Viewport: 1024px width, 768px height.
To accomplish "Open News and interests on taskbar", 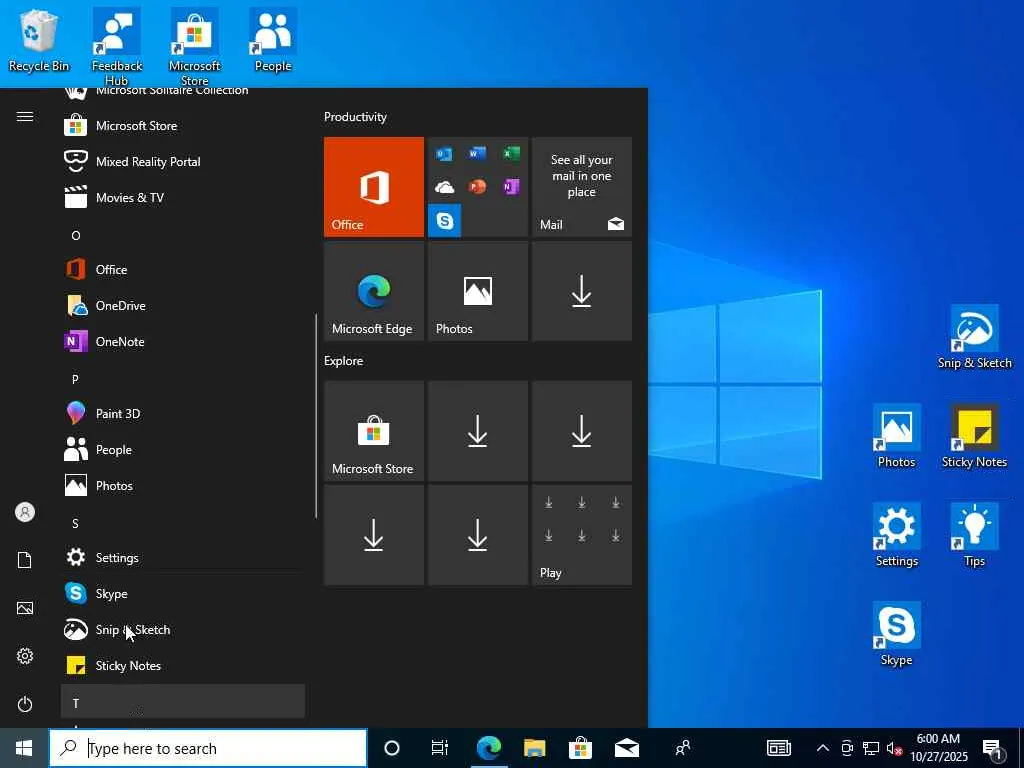I will 778,748.
